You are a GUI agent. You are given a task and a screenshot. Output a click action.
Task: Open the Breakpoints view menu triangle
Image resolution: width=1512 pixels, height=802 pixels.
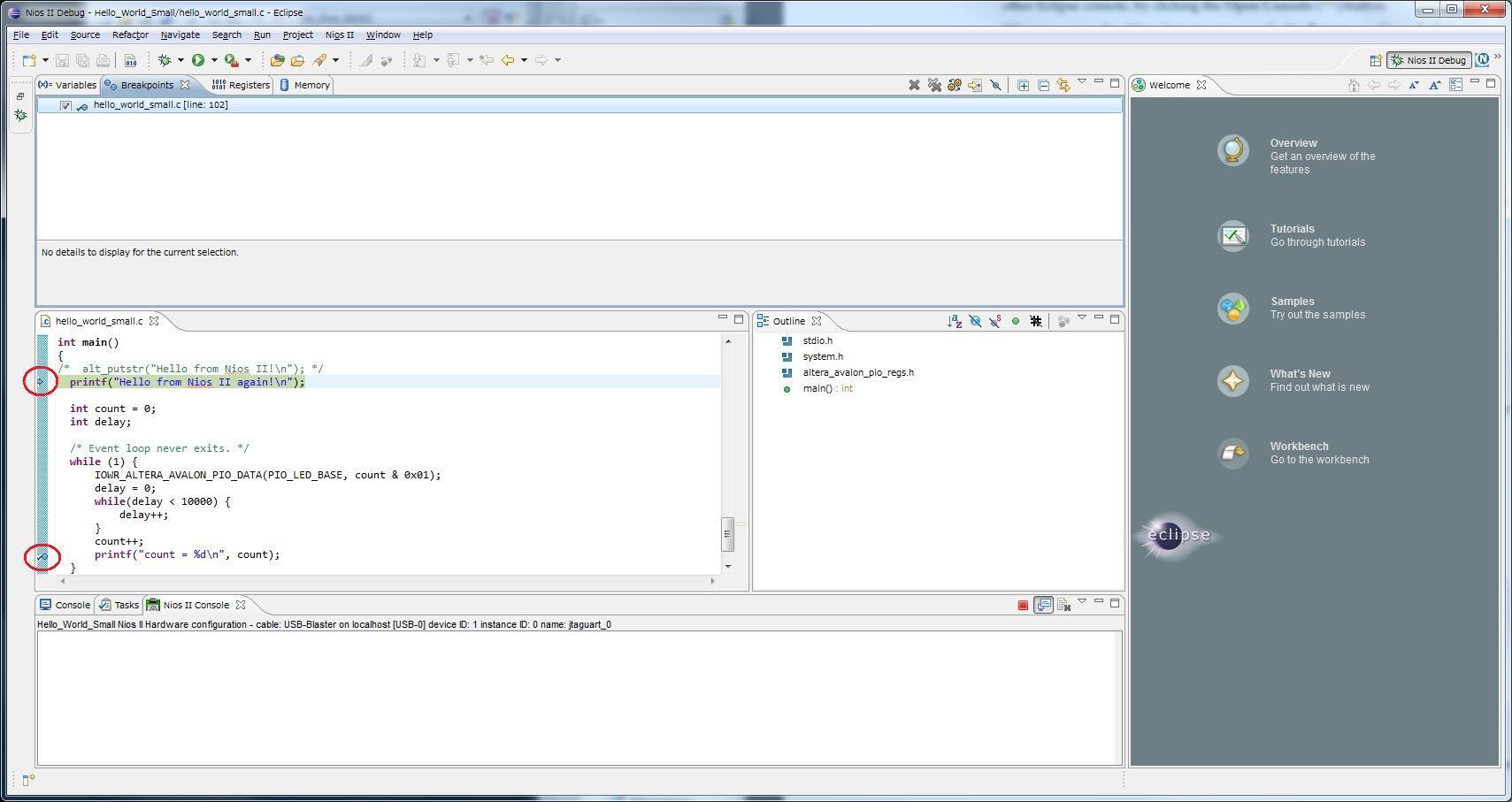pyautogui.click(x=1083, y=85)
